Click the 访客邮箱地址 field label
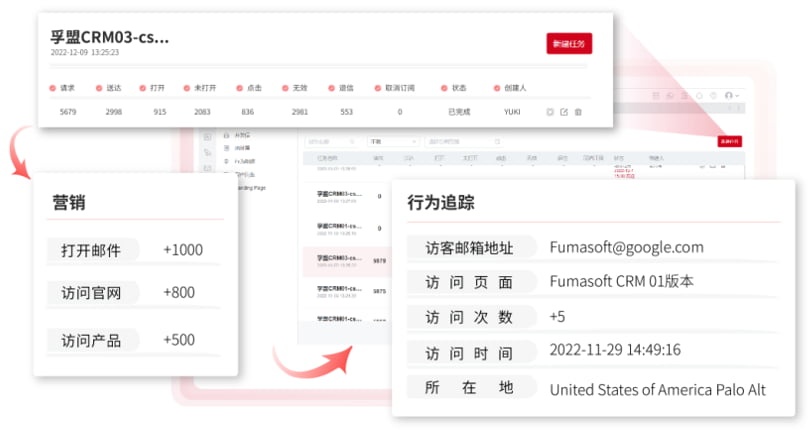 [469, 247]
